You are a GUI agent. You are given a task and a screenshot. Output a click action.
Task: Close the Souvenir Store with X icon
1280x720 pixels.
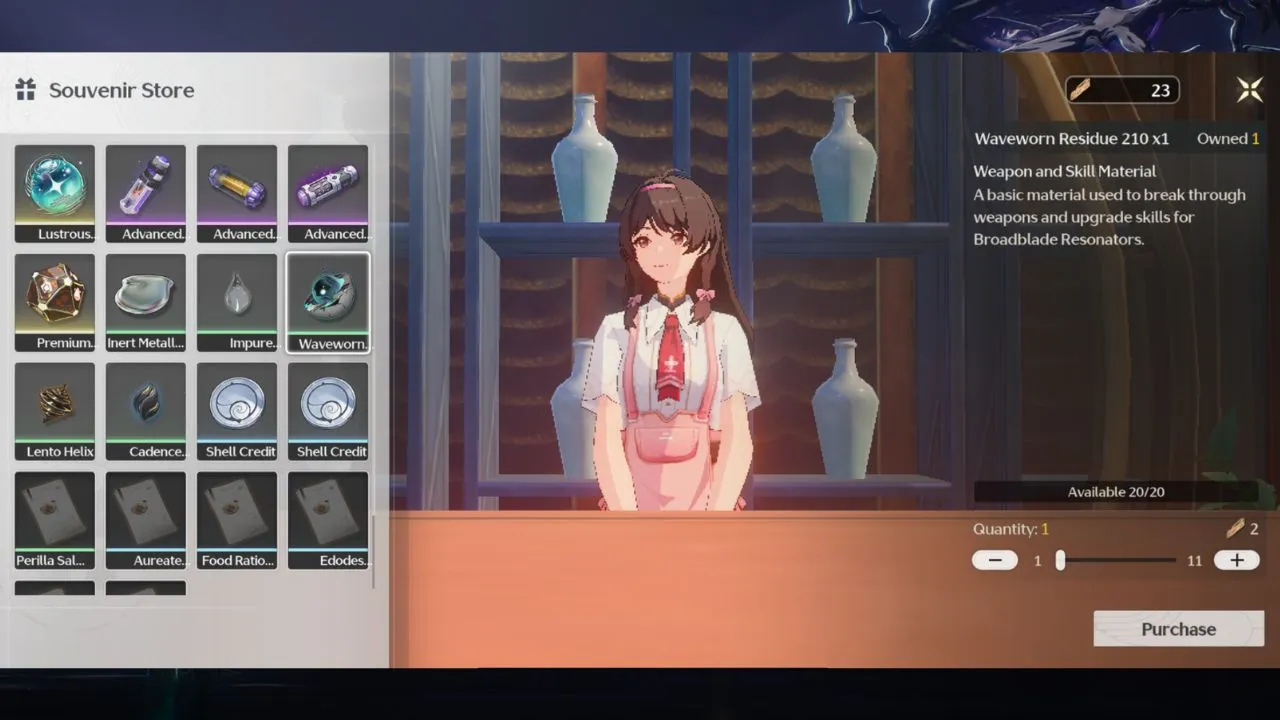coord(1249,90)
